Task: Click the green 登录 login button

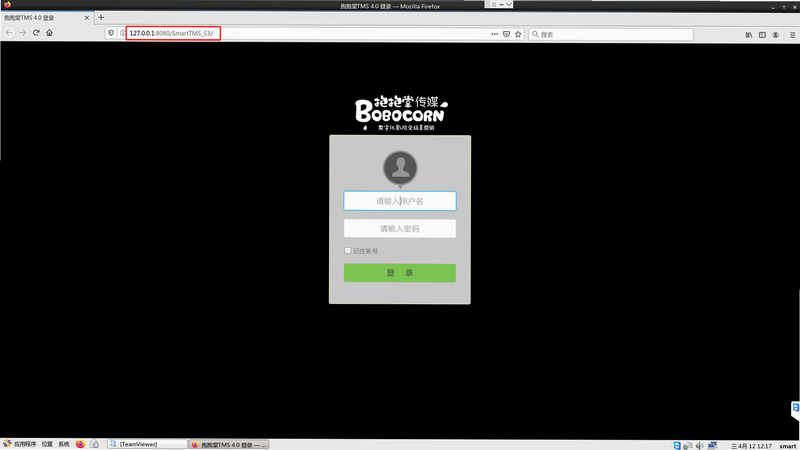Action: pyautogui.click(x=399, y=273)
